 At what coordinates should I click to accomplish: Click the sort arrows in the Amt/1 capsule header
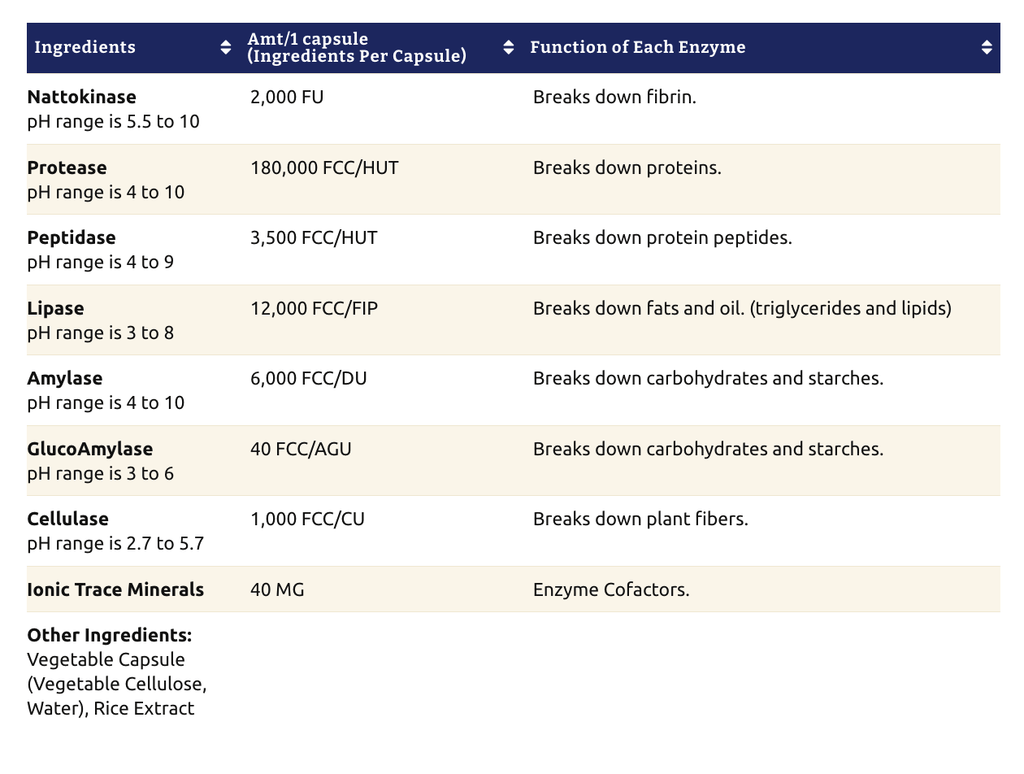point(508,47)
